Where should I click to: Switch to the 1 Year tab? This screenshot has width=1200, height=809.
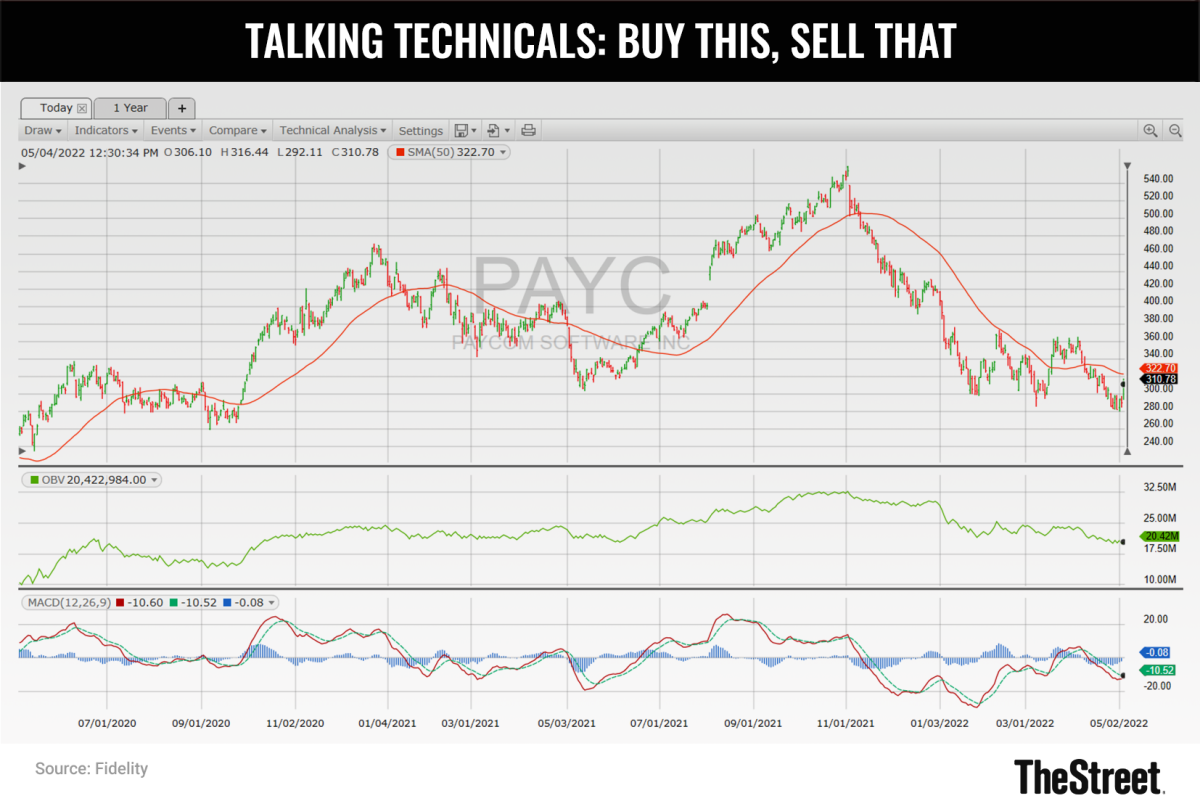pos(130,108)
